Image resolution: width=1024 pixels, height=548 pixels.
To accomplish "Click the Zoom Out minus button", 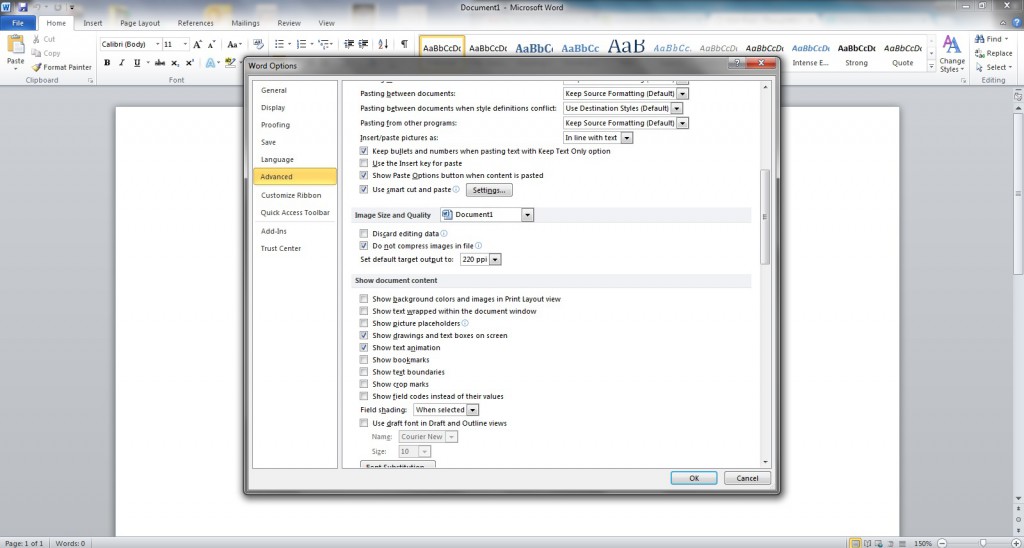I will click(942, 543).
